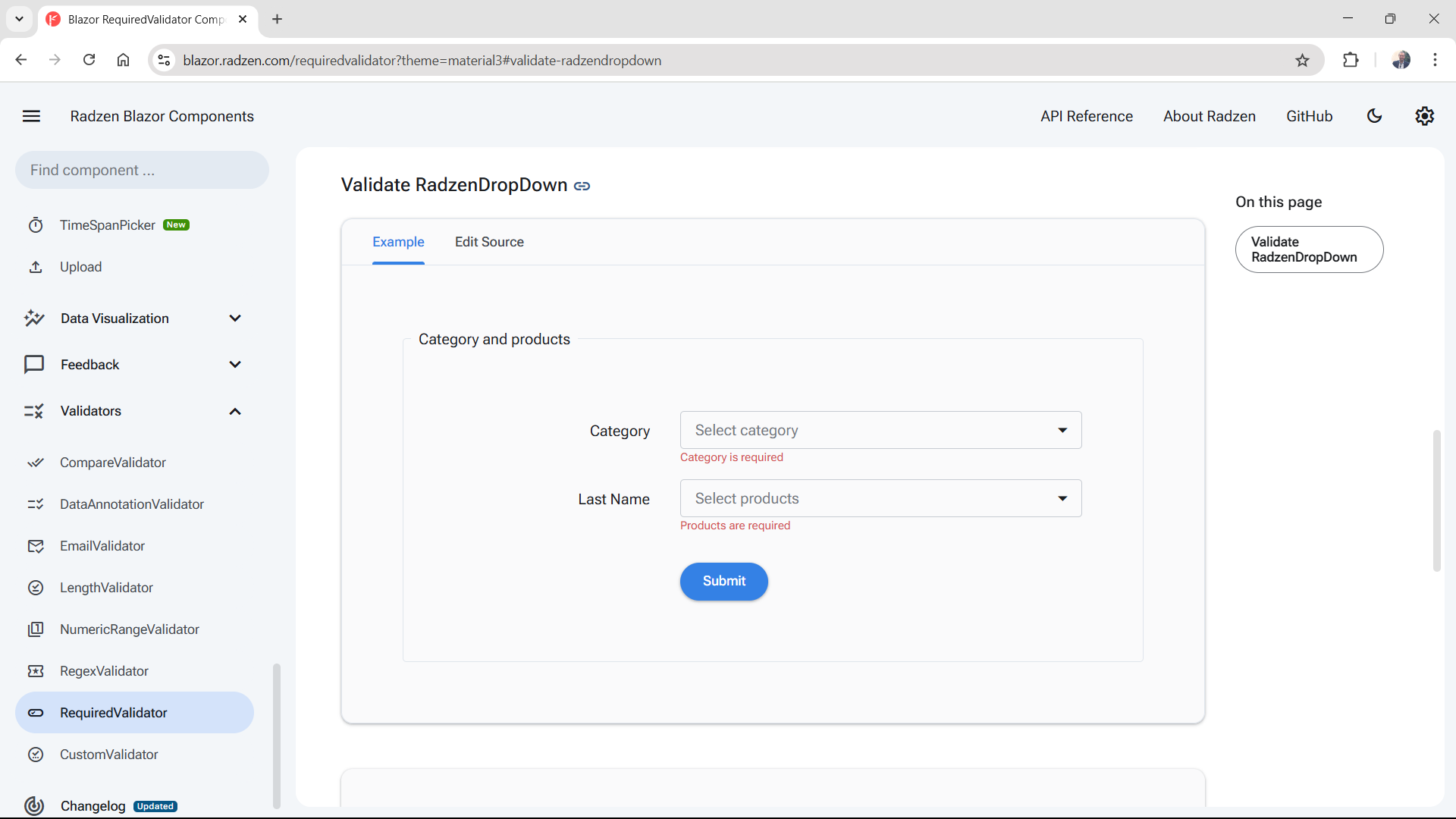The height and width of the screenshot is (819, 1456).
Task: Expand the Data Visualization section
Action: click(235, 318)
